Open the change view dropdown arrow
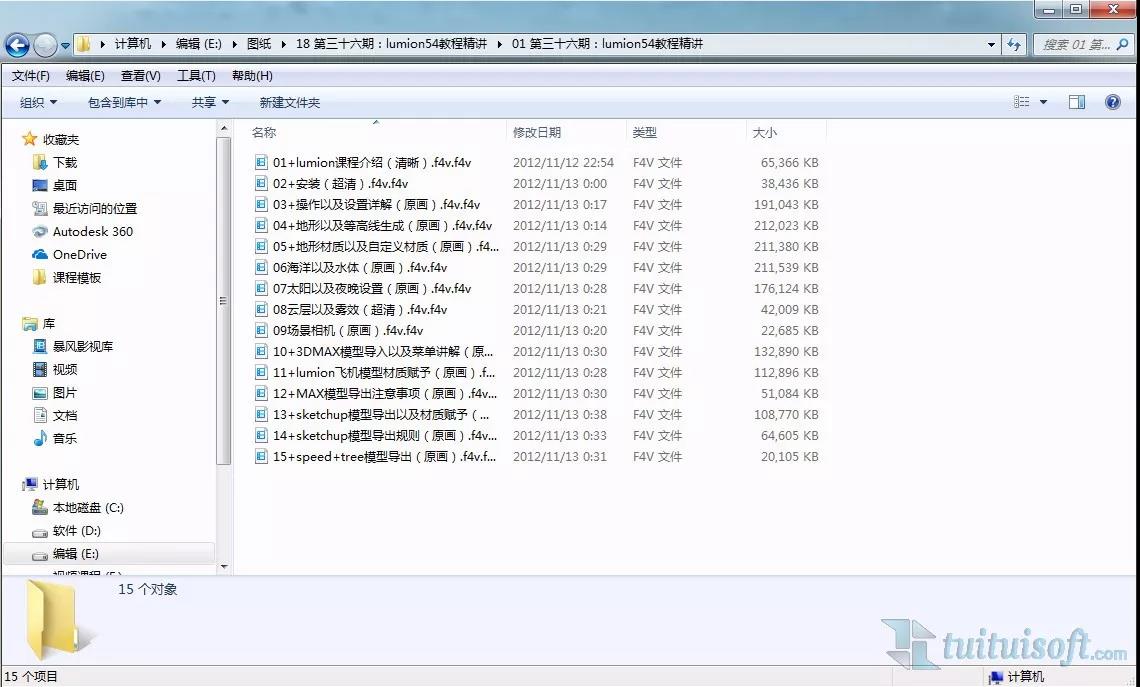 (1043, 102)
